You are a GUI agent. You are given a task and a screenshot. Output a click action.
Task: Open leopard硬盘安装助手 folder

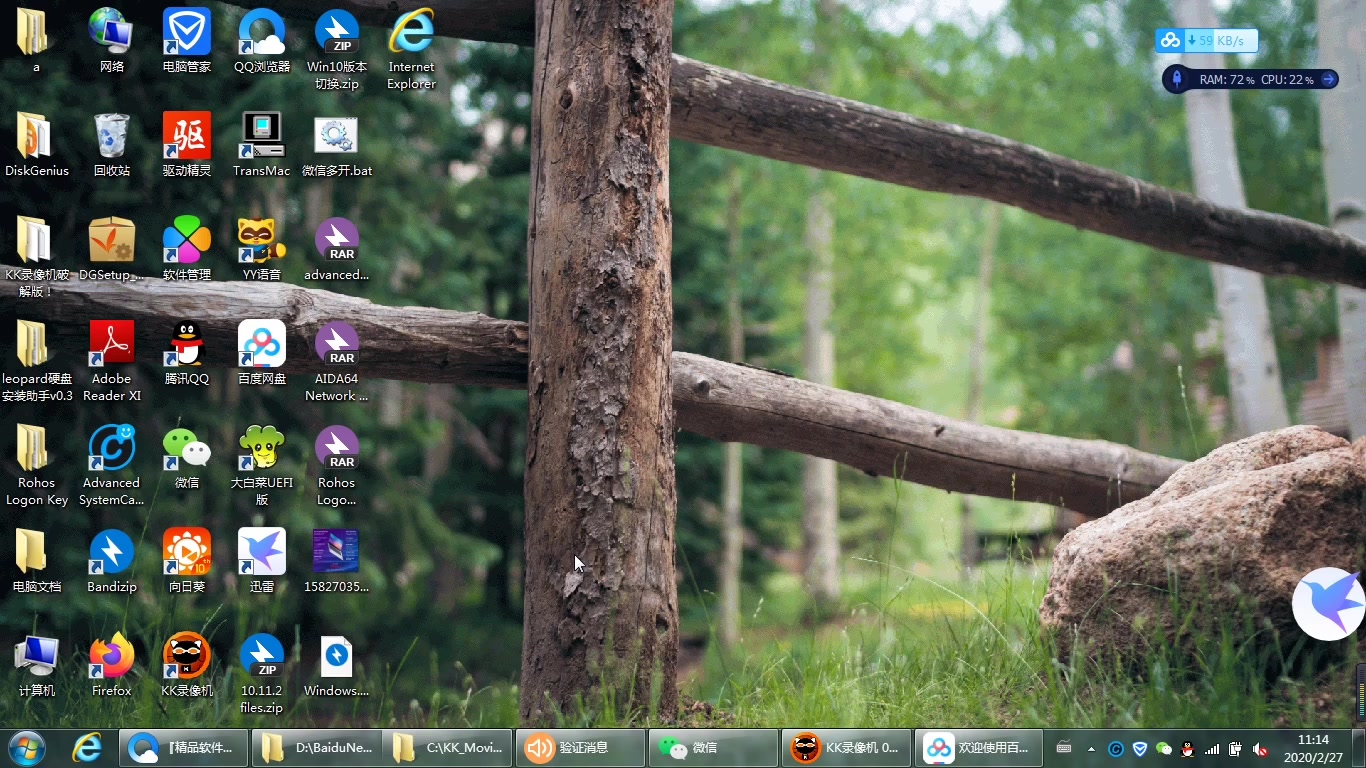pyautogui.click(x=37, y=361)
